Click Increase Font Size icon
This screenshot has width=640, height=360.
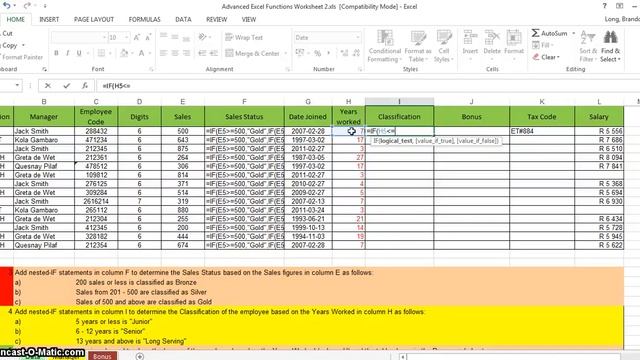(x=137, y=38)
